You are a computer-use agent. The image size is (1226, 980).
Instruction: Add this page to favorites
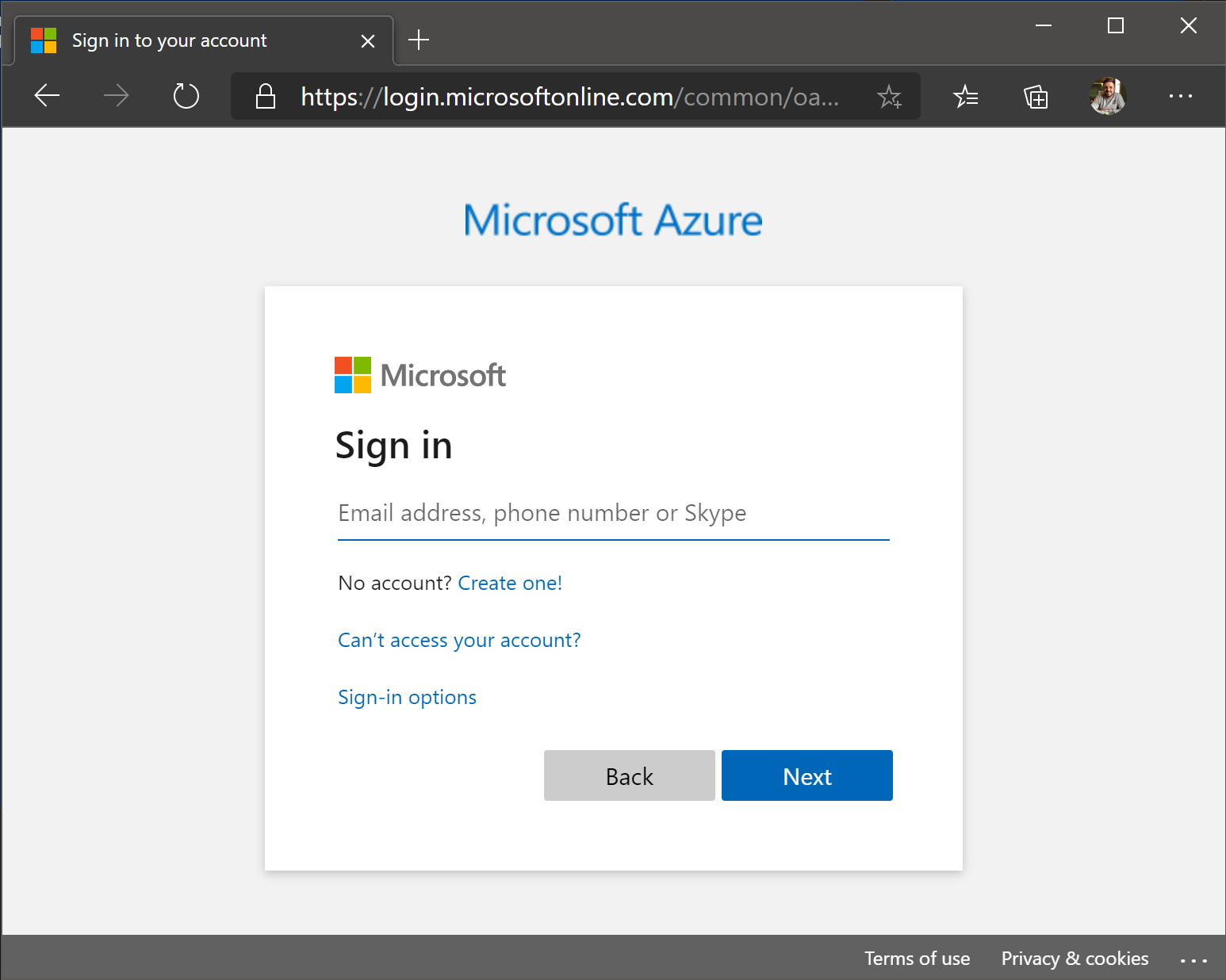[889, 97]
